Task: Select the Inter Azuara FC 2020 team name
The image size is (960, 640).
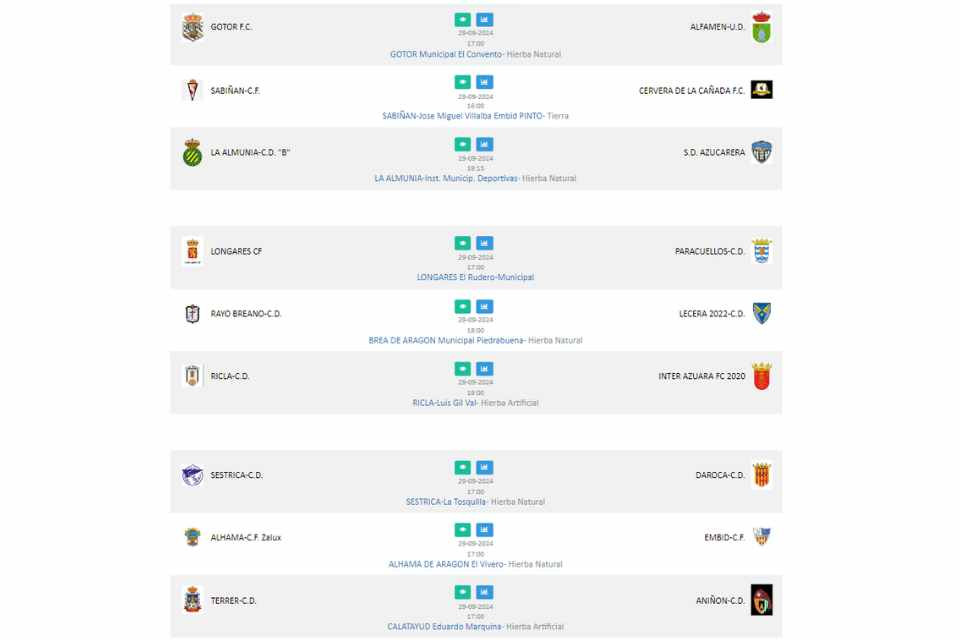Action: tap(702, 376)
